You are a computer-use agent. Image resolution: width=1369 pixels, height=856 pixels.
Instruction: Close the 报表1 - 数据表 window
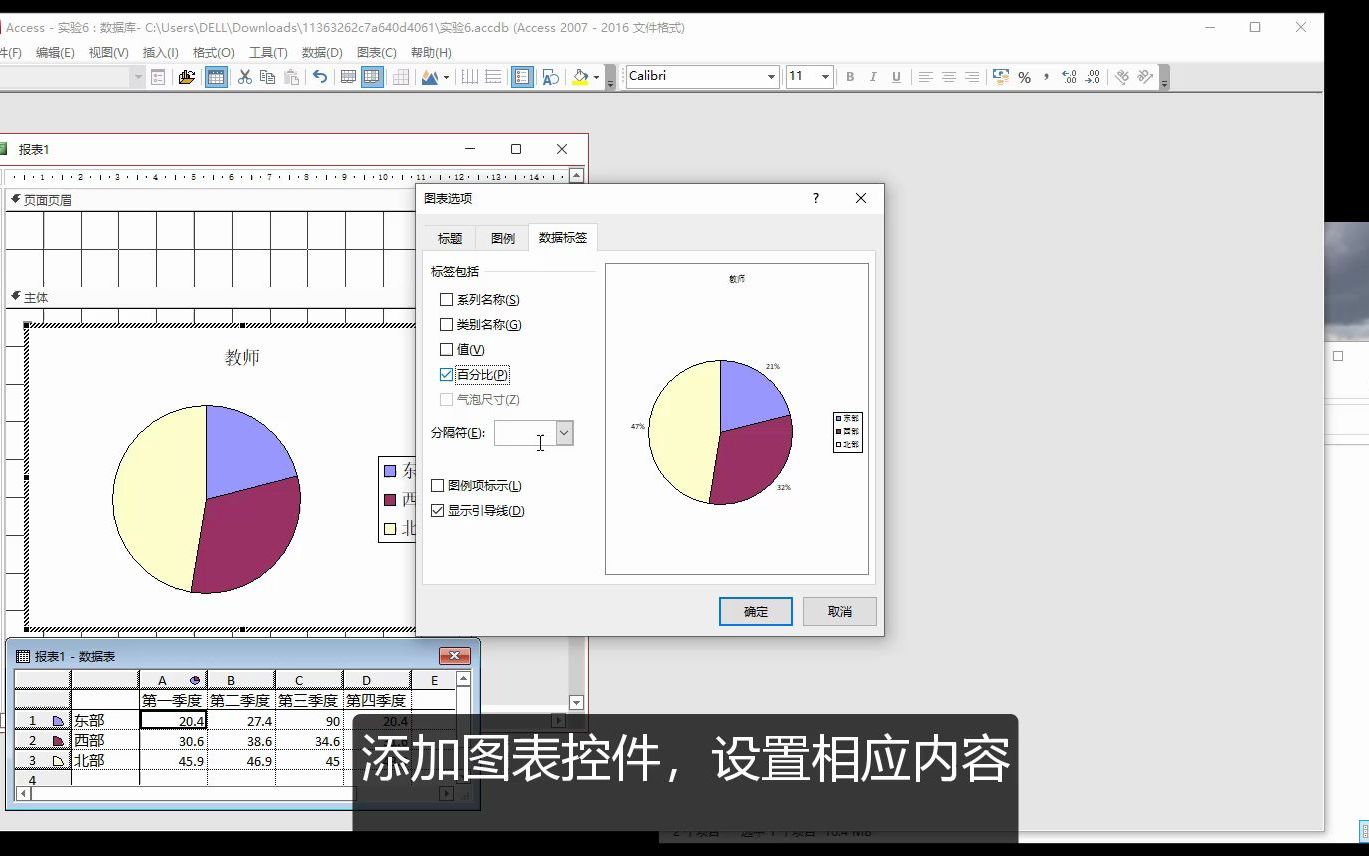pos(455,656)
